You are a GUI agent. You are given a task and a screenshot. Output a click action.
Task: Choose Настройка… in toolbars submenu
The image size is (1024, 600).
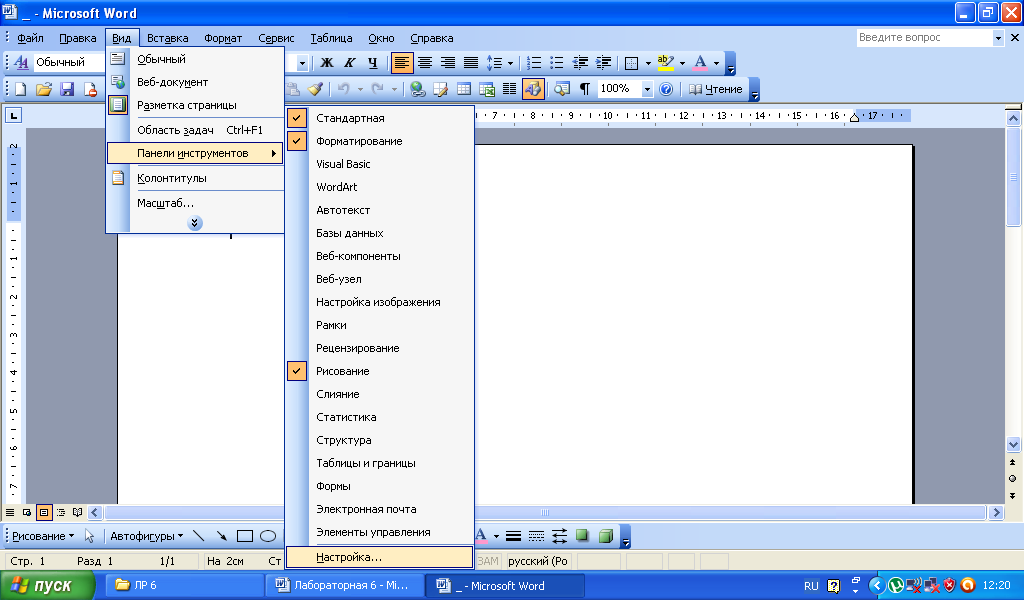379,557
